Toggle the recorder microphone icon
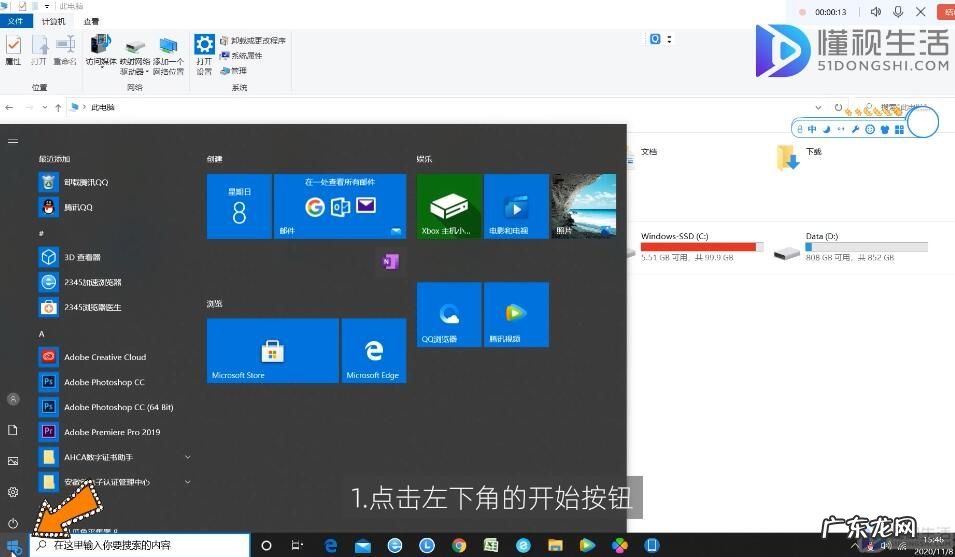 pos(898,12)
